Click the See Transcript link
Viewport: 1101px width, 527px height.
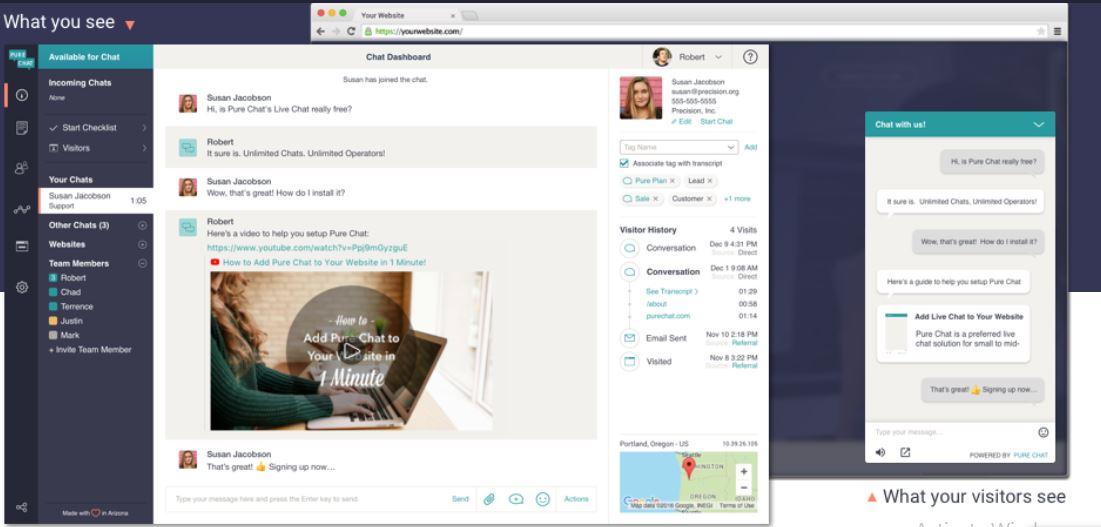pyautogui.click(x=672, y=291)
